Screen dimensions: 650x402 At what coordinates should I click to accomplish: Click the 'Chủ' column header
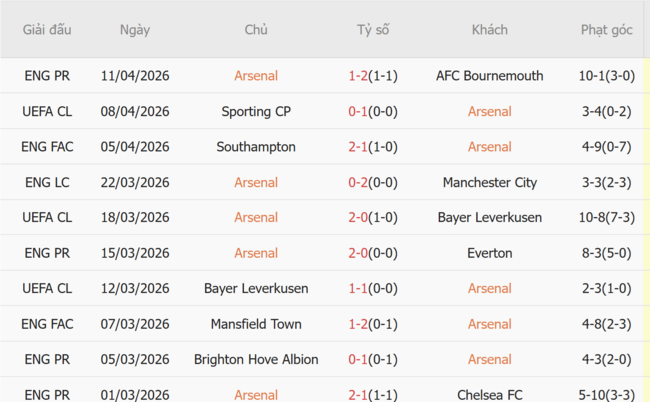pos(256,30)
